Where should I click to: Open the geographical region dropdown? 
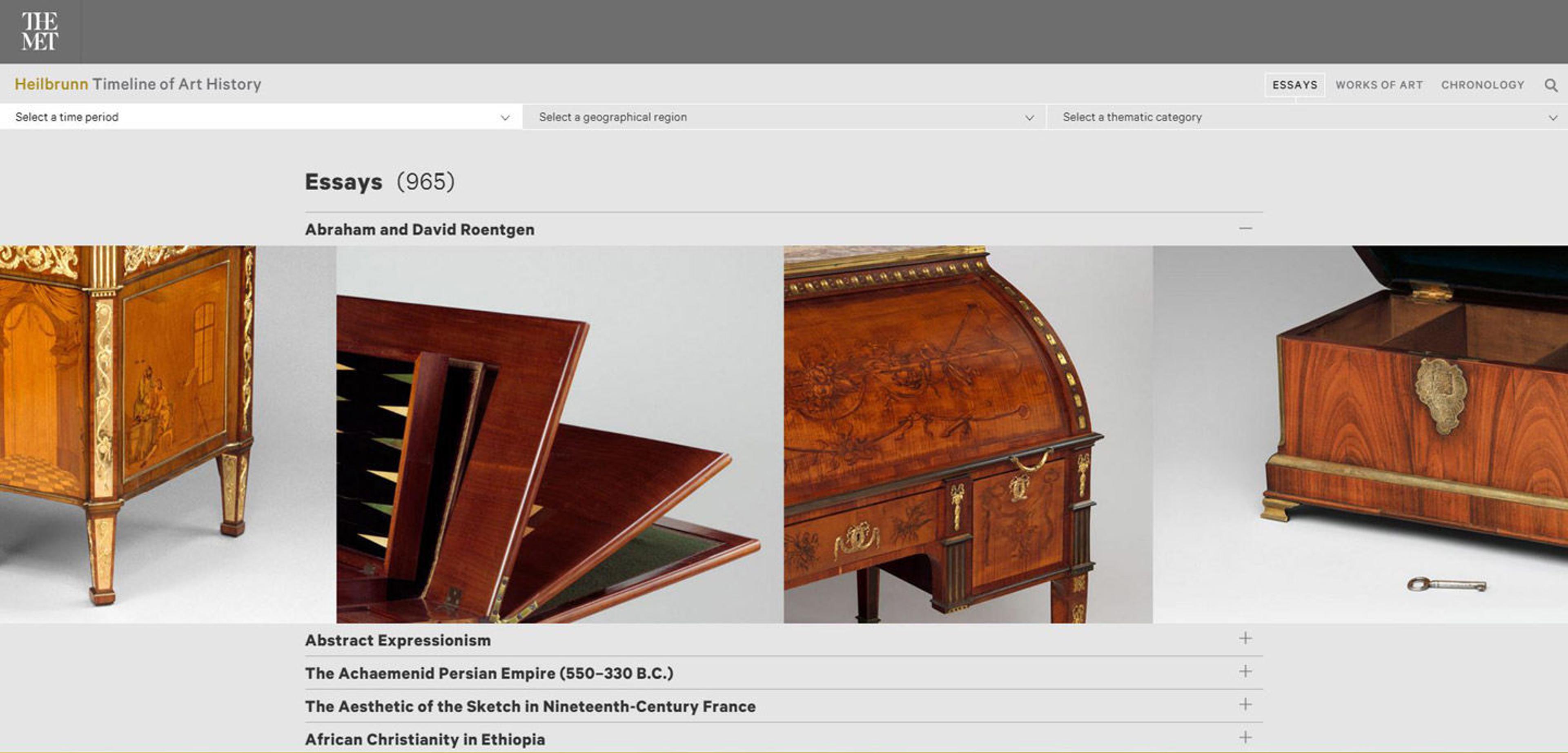coord(784,117)
